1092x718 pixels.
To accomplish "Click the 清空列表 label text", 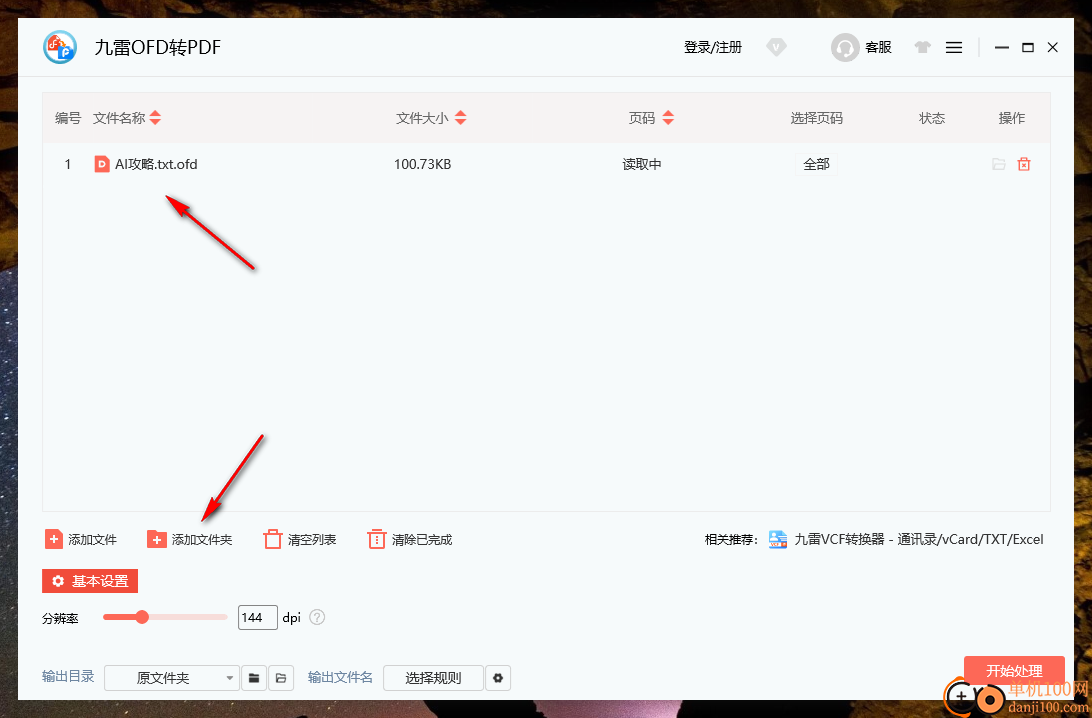I will click(312, 540).
